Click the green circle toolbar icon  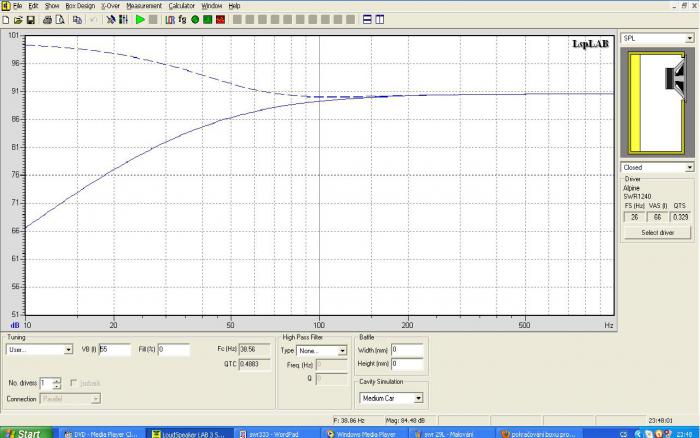point(195,20)
